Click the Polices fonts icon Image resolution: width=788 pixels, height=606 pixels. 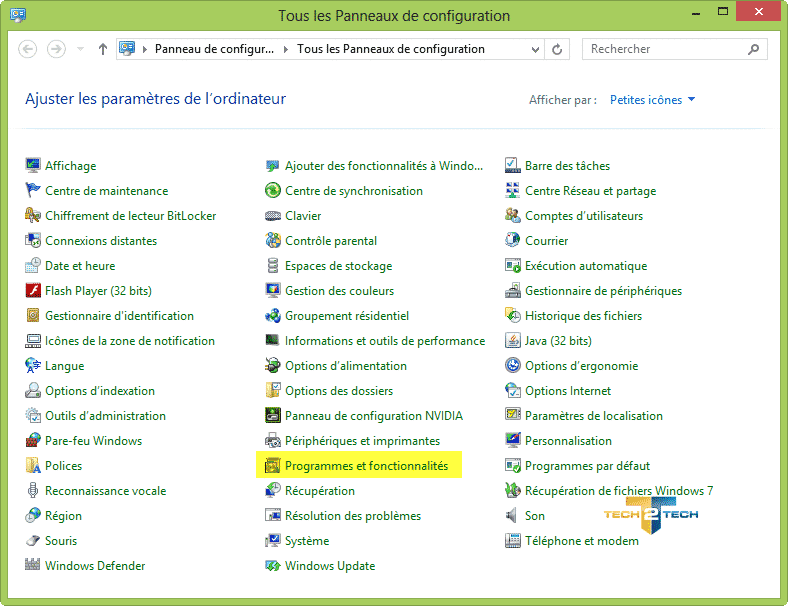coord(33,466)
